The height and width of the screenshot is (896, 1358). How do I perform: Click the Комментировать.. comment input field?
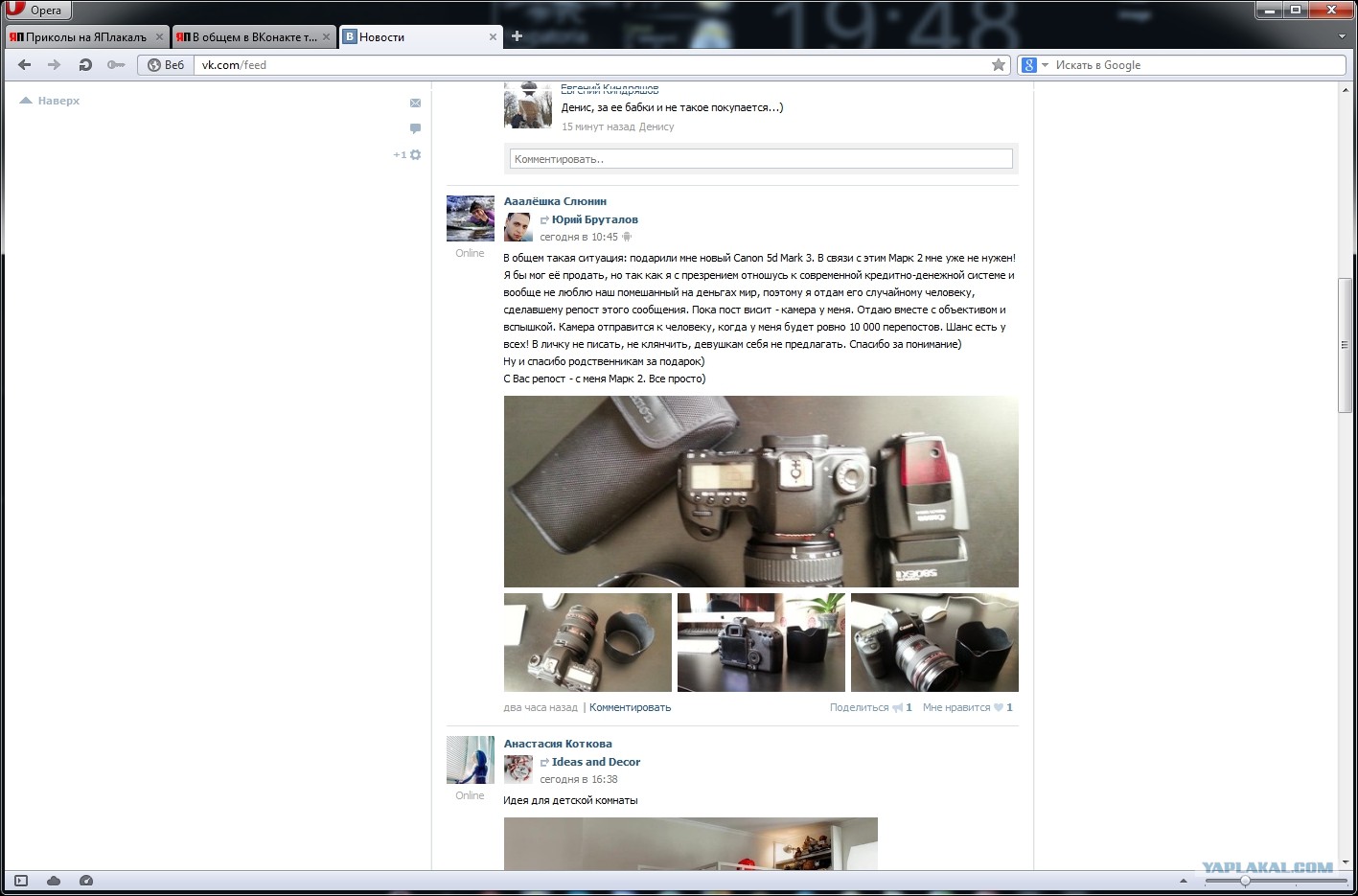761,159
